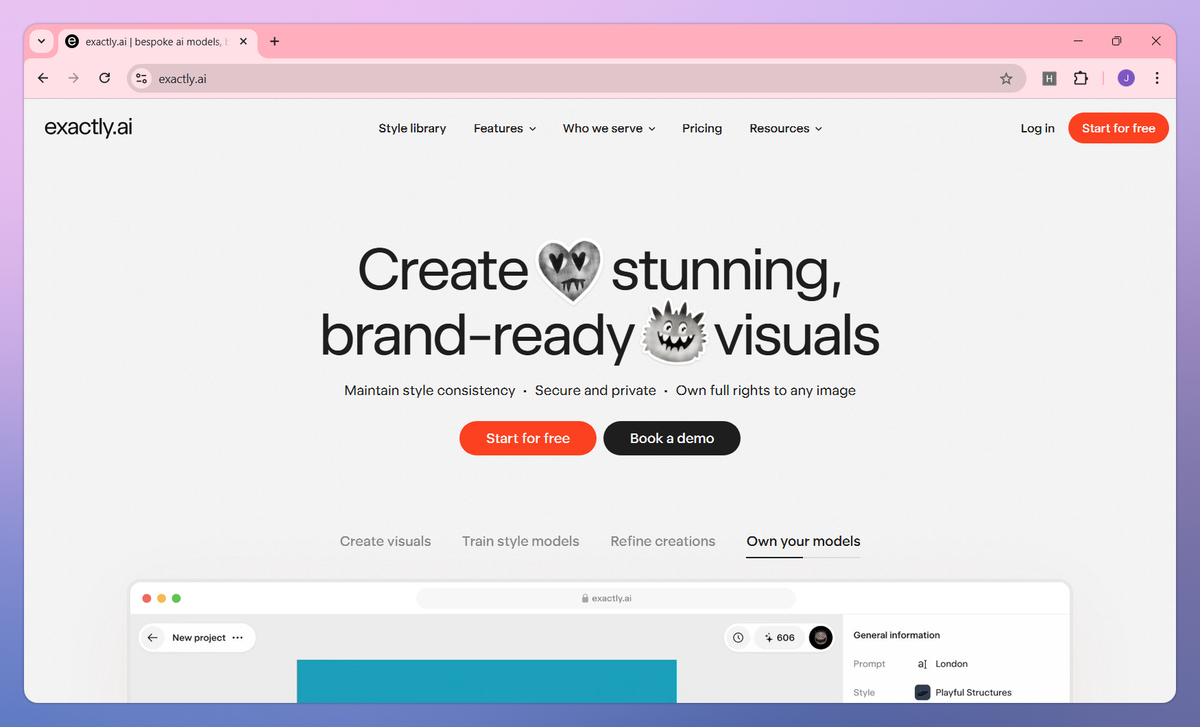Screen dimensions: 1200x727
Task: Click Log in
Action: click(x=1037, y=128)
